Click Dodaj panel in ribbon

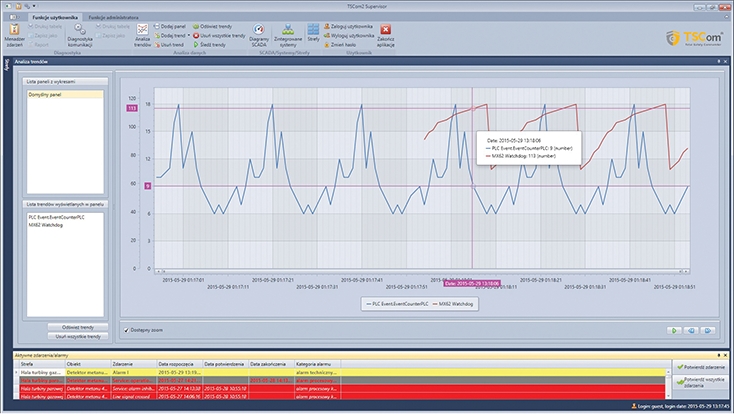point(170,27)
